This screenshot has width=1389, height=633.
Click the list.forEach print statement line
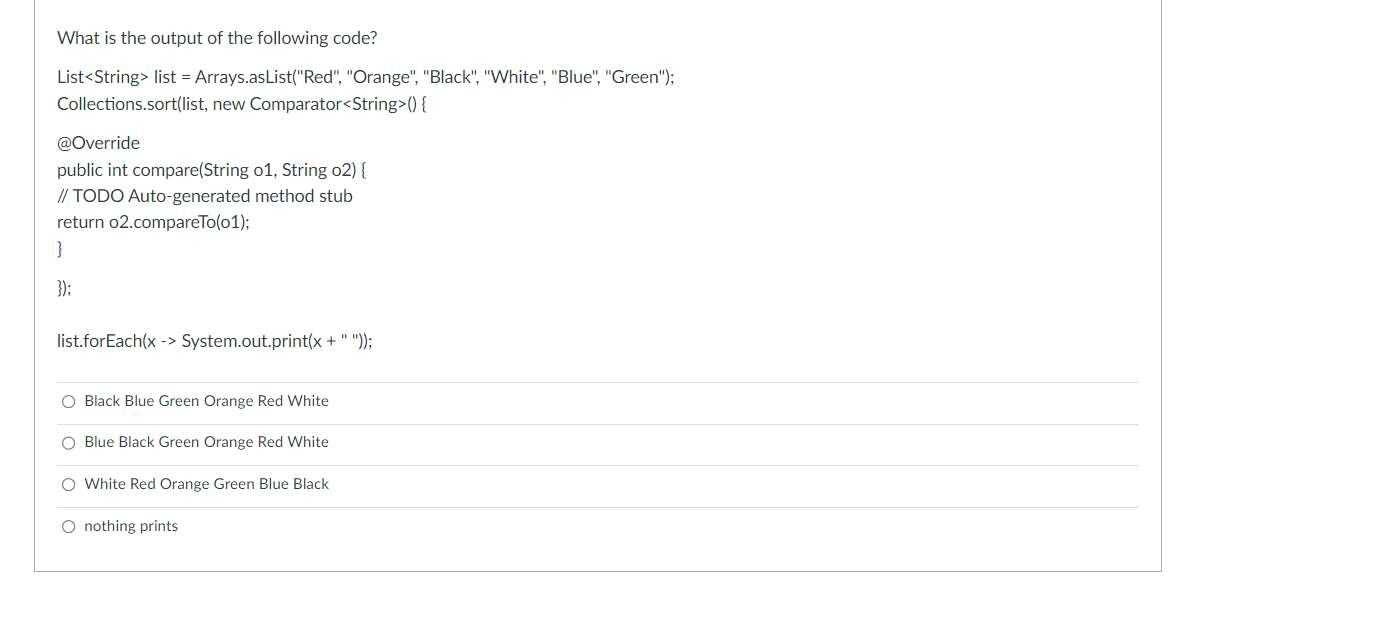coord(214,340)
